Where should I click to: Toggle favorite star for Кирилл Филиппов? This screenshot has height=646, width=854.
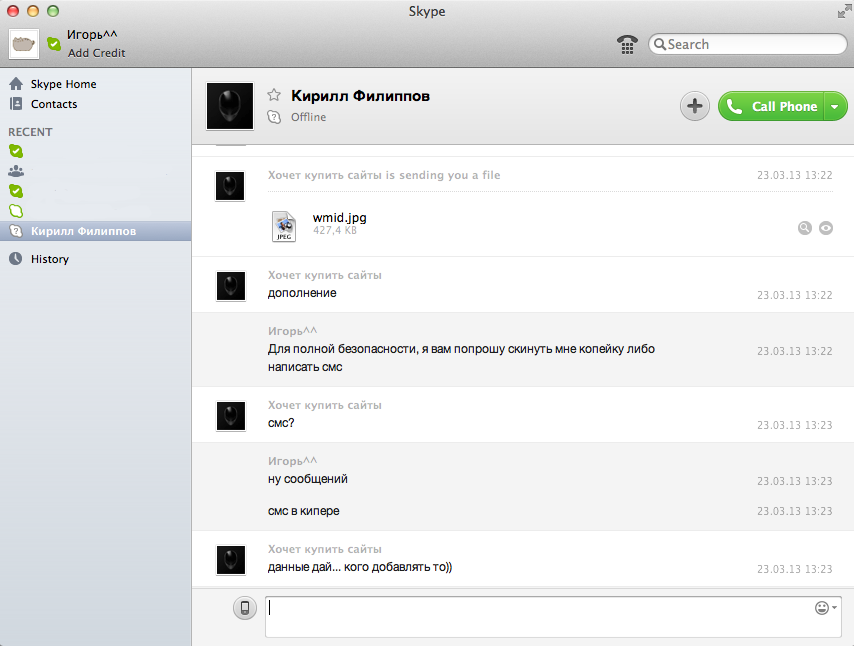click(x=274, y=95)
